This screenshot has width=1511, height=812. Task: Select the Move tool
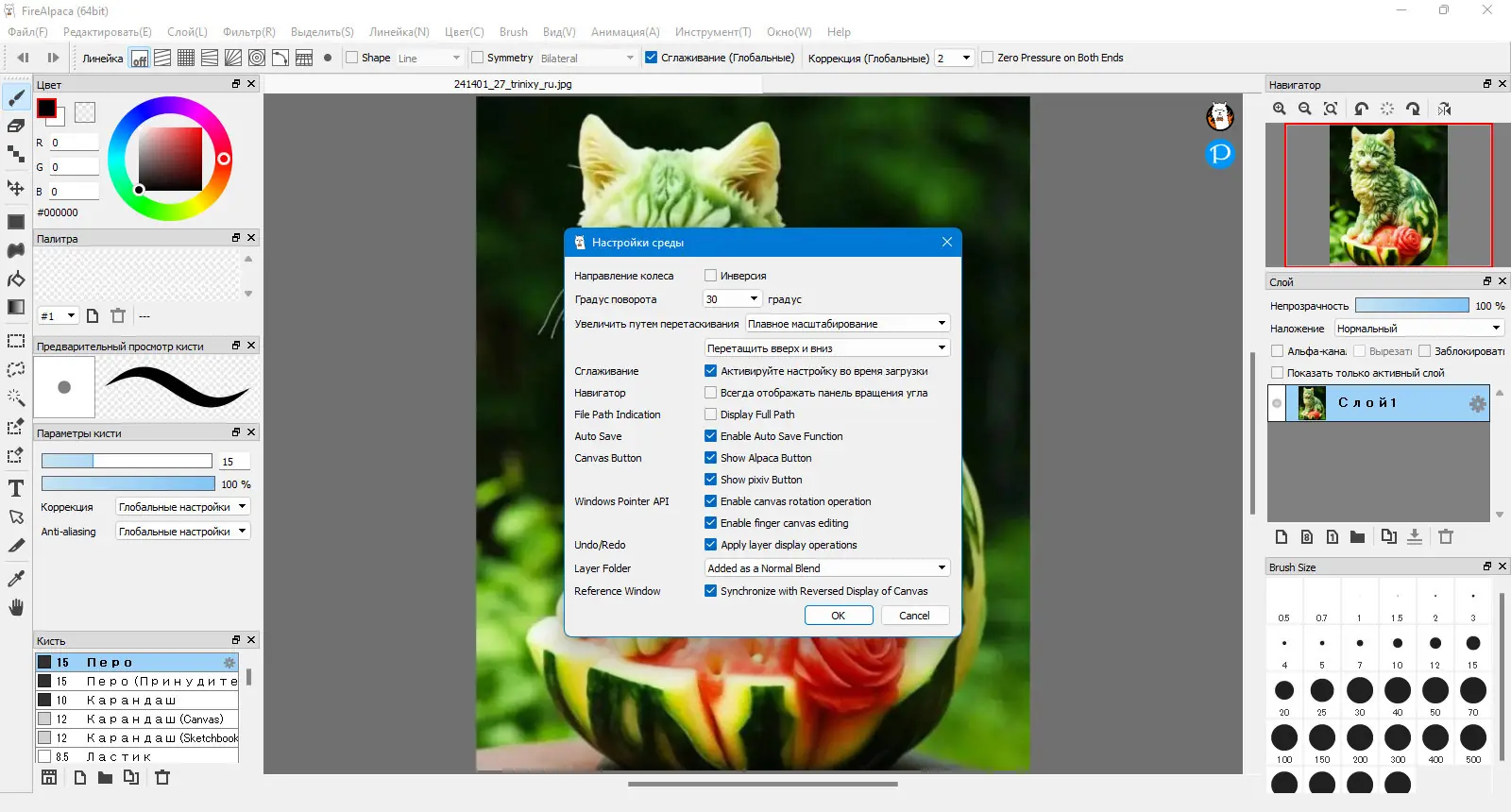point(16,188)
